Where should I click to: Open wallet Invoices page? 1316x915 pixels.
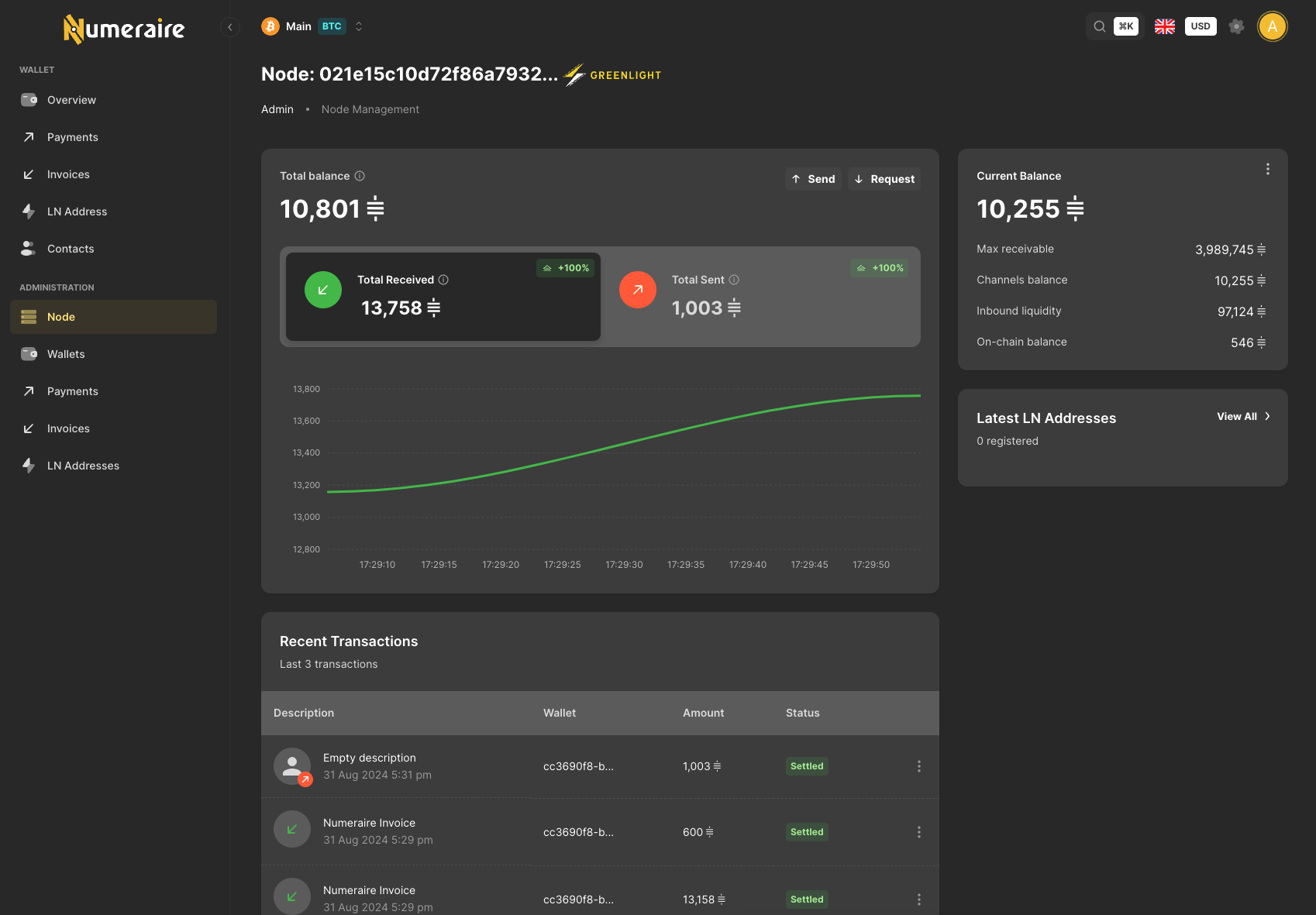pos(113,174)
